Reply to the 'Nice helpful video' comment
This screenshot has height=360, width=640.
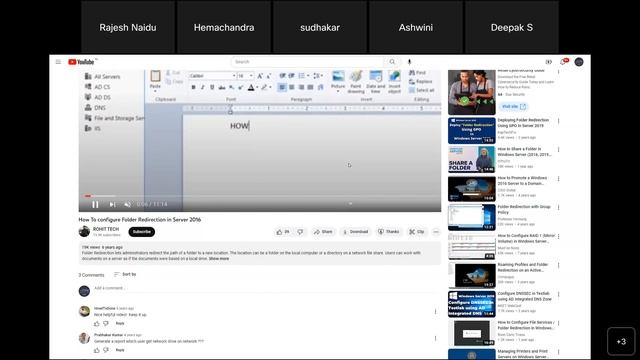point(120,324)
